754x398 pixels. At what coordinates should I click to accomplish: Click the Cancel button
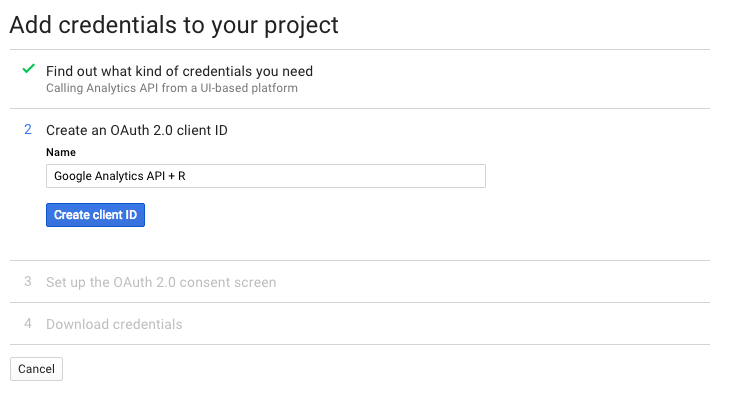click(x=37, y=369)
